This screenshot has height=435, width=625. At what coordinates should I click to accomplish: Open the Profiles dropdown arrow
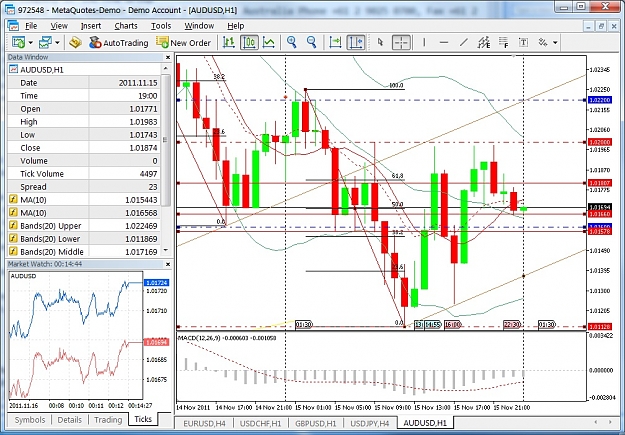(57, 43)
